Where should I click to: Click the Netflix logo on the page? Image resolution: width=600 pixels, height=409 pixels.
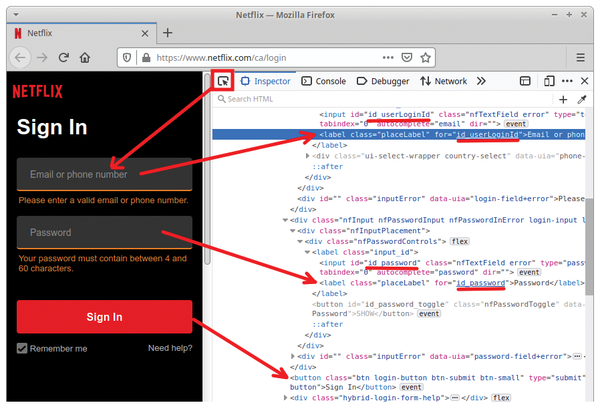click(38, 92)
